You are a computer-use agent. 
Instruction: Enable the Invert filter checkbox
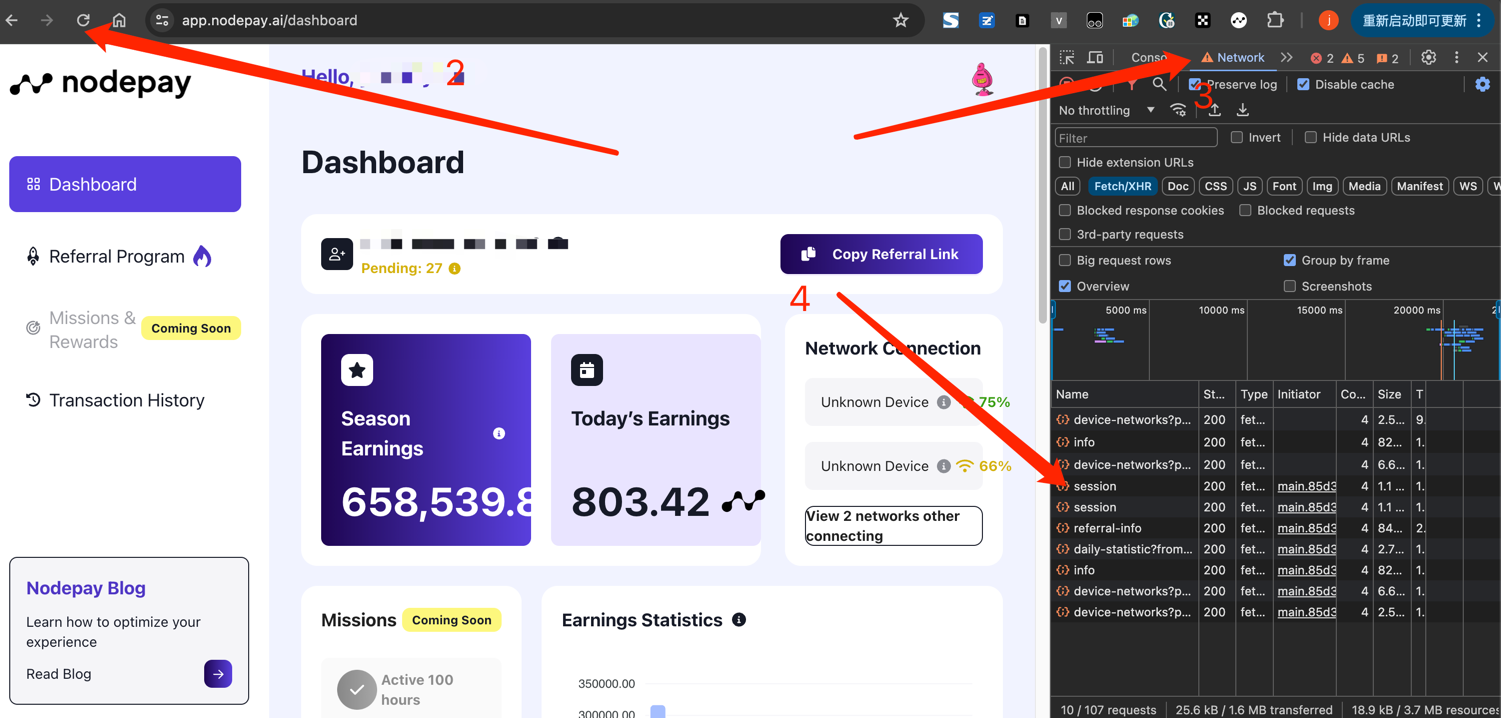coord(1237,138)
